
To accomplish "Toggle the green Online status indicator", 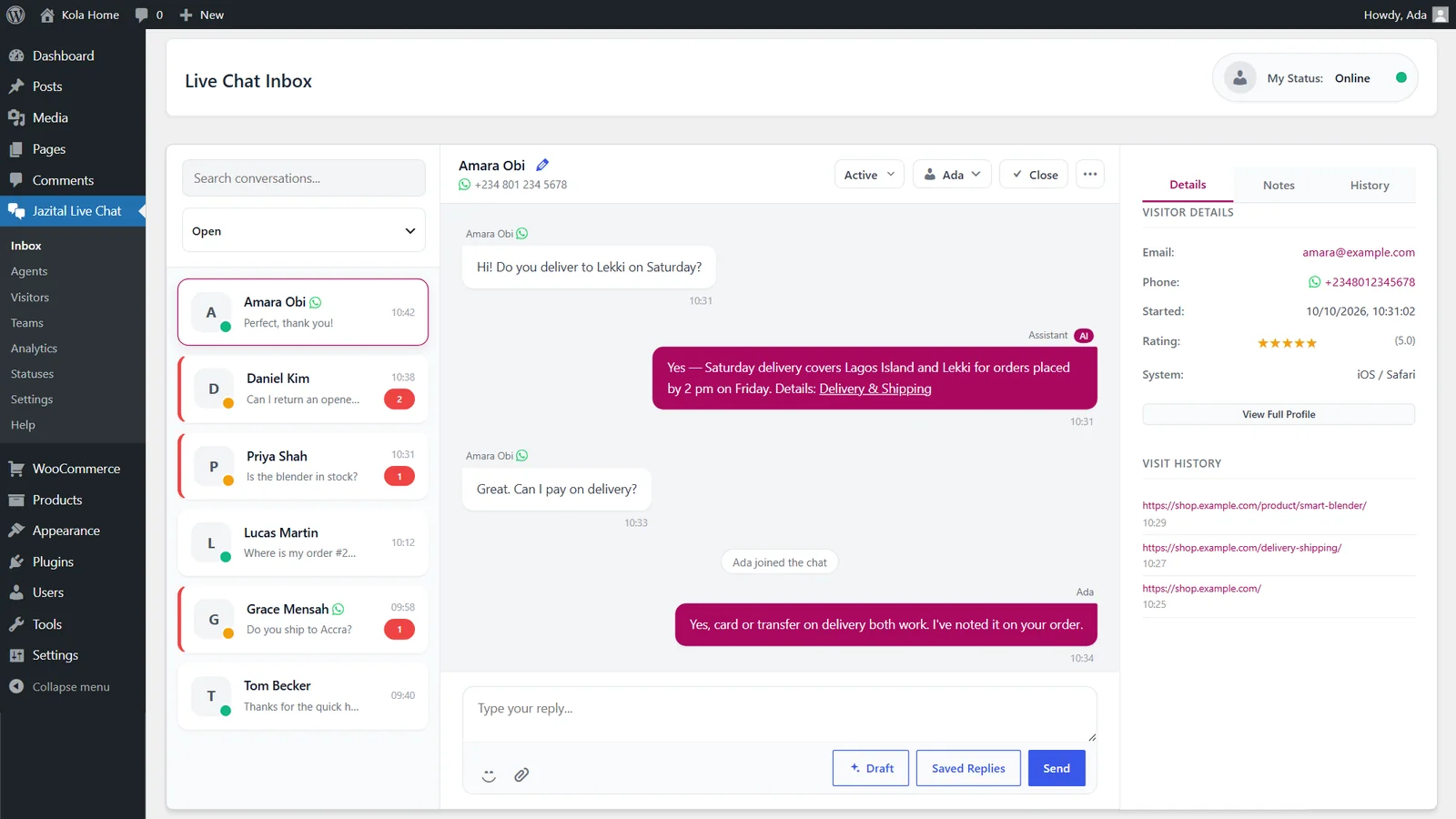I will click(1401, 78).
